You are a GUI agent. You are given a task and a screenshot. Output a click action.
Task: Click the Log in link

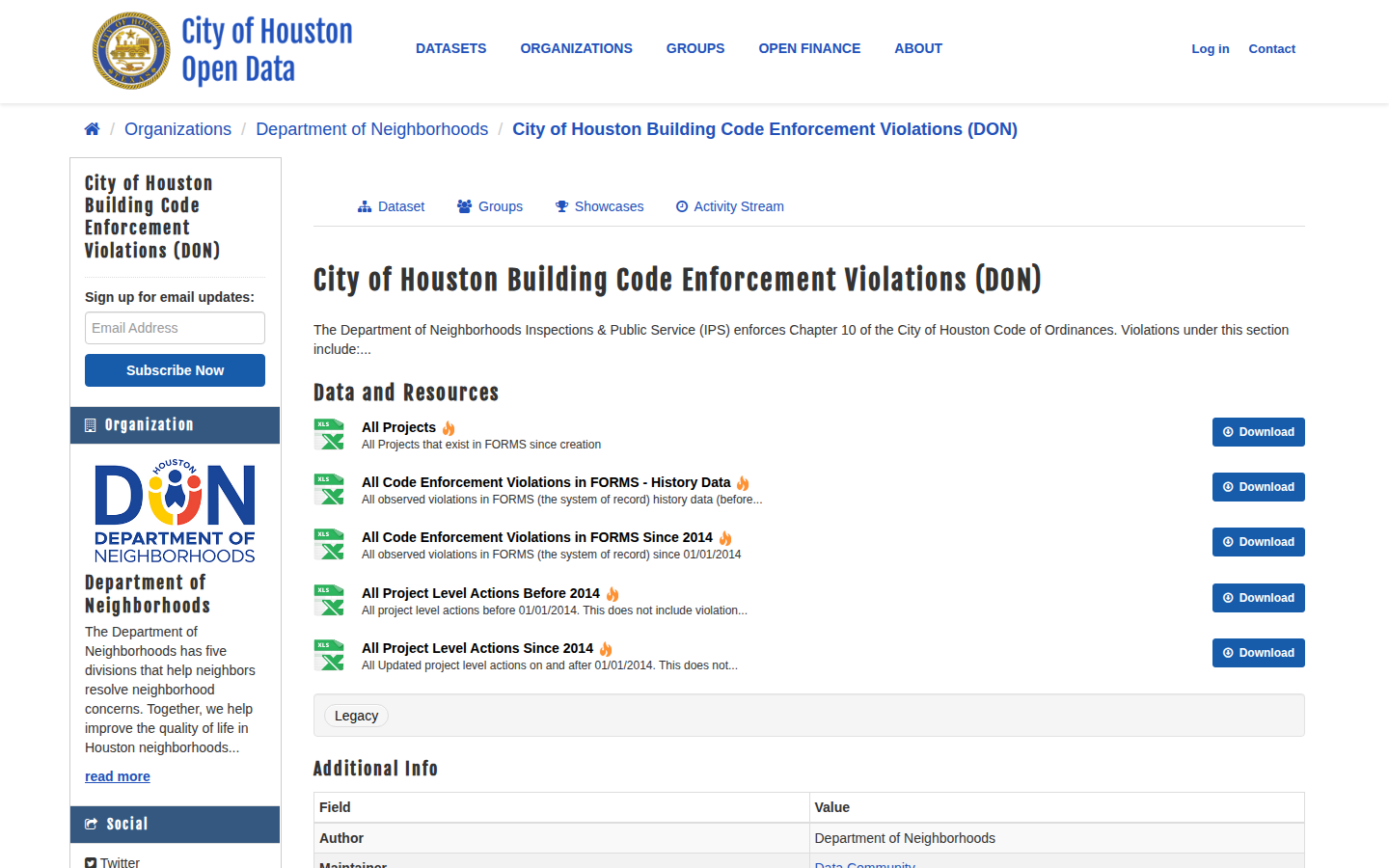tap(1210, 48)
